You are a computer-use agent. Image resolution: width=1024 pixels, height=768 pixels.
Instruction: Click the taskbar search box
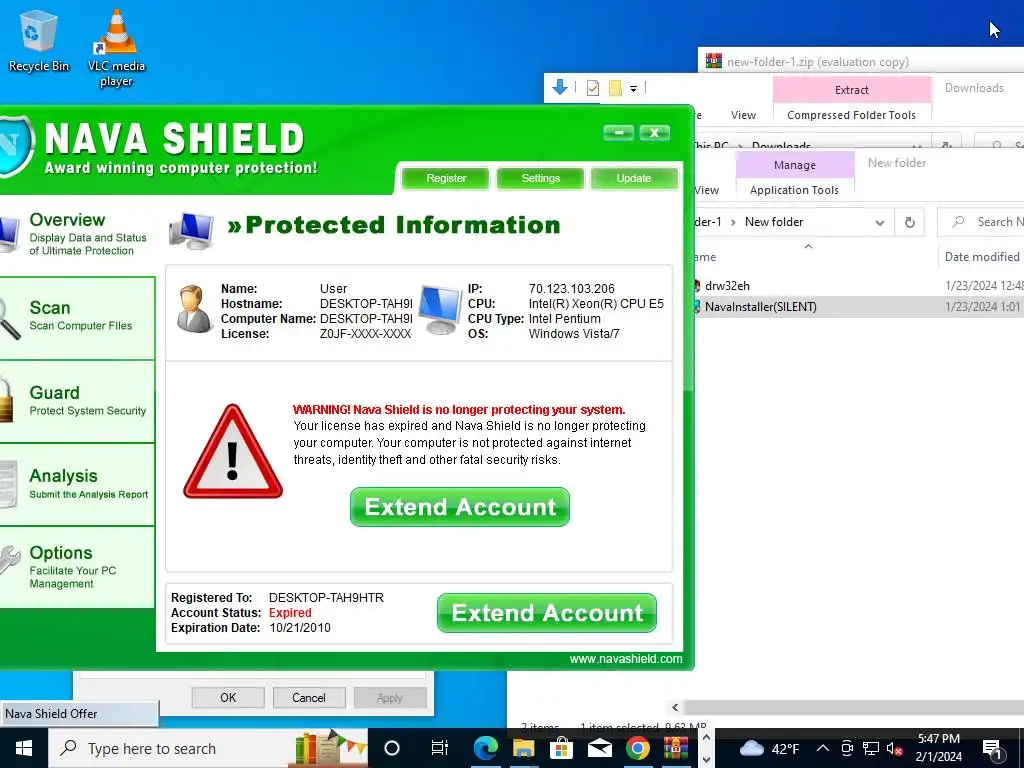tap(208, 748)
